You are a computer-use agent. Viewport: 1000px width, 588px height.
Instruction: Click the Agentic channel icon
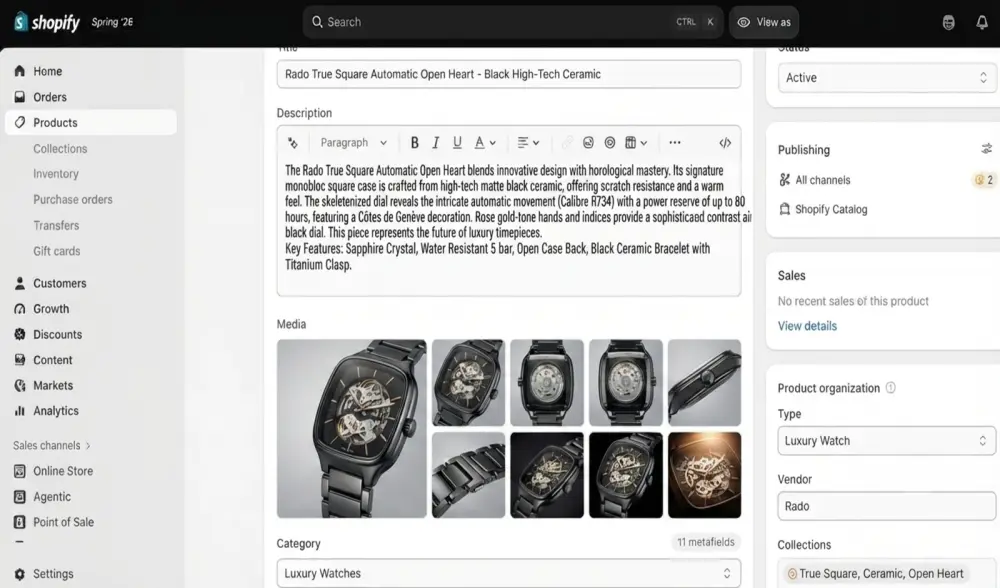20,497
